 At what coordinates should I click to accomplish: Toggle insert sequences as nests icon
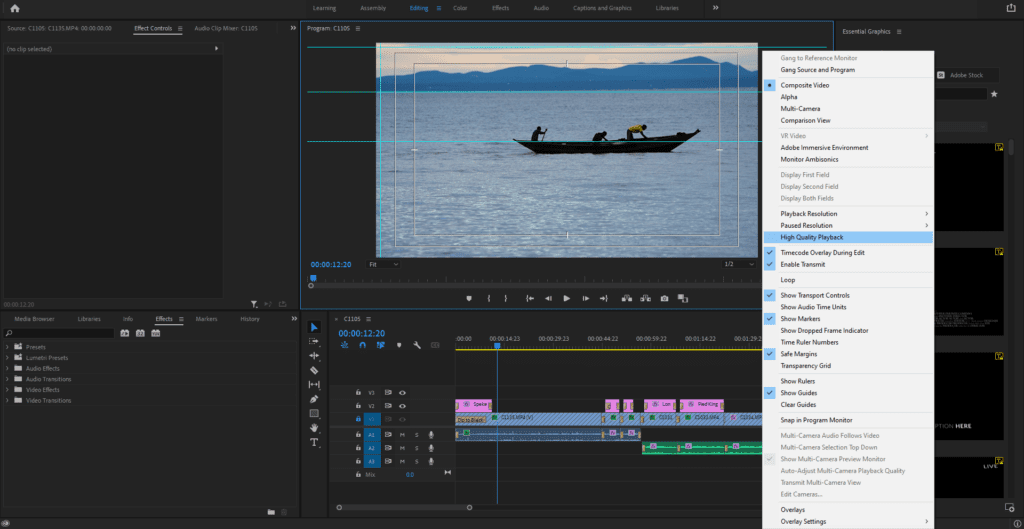345,345
